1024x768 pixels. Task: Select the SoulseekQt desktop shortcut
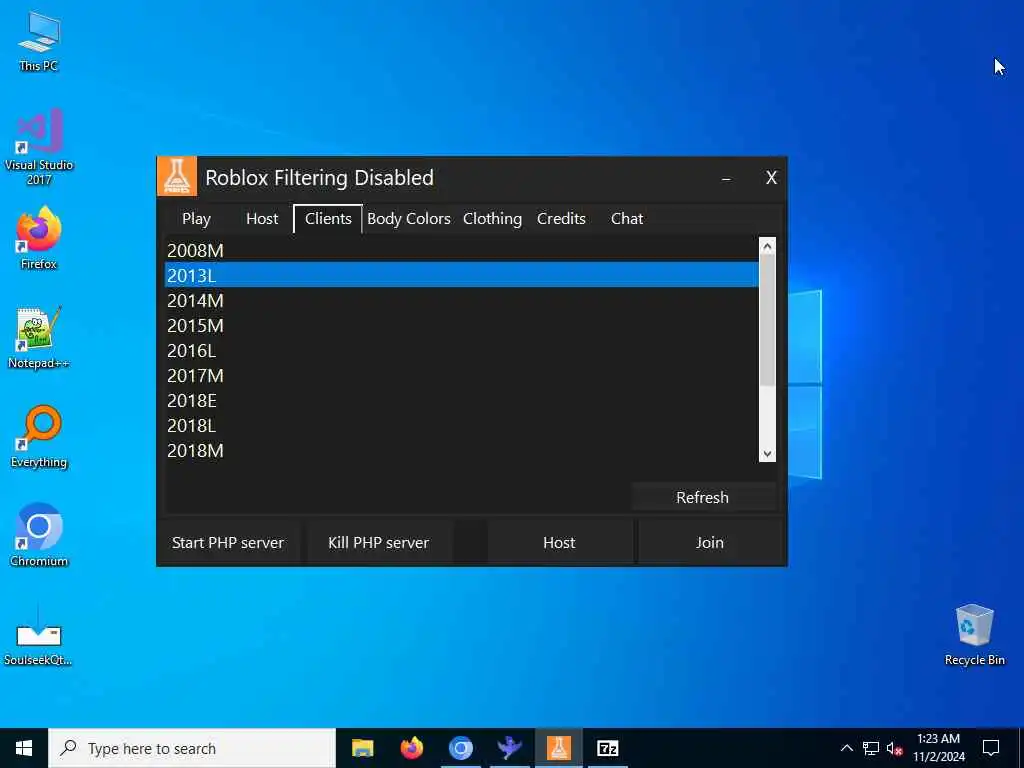point(39,635)
